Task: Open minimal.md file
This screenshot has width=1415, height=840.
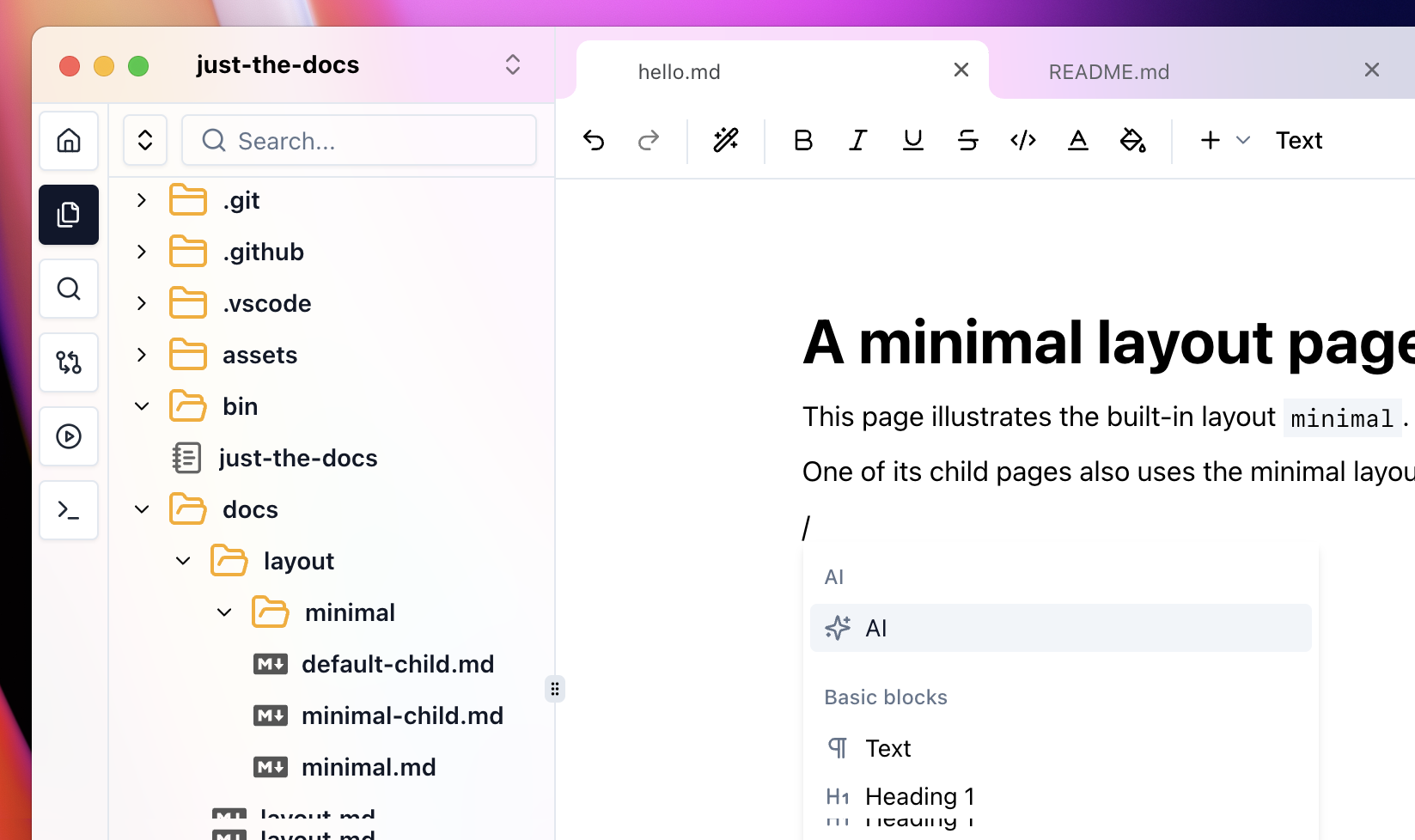Action: click(x=369, y=767)
